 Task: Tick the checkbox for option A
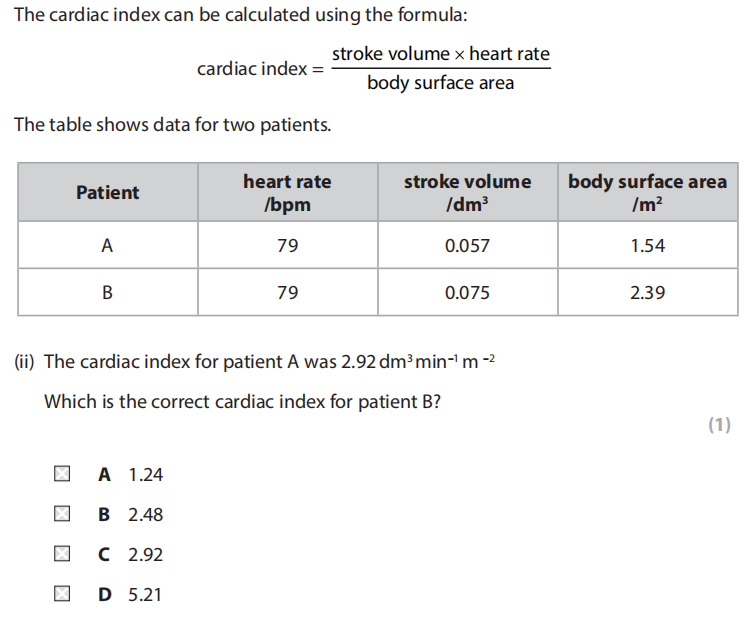pyautogui.click(x=62, y=475)
